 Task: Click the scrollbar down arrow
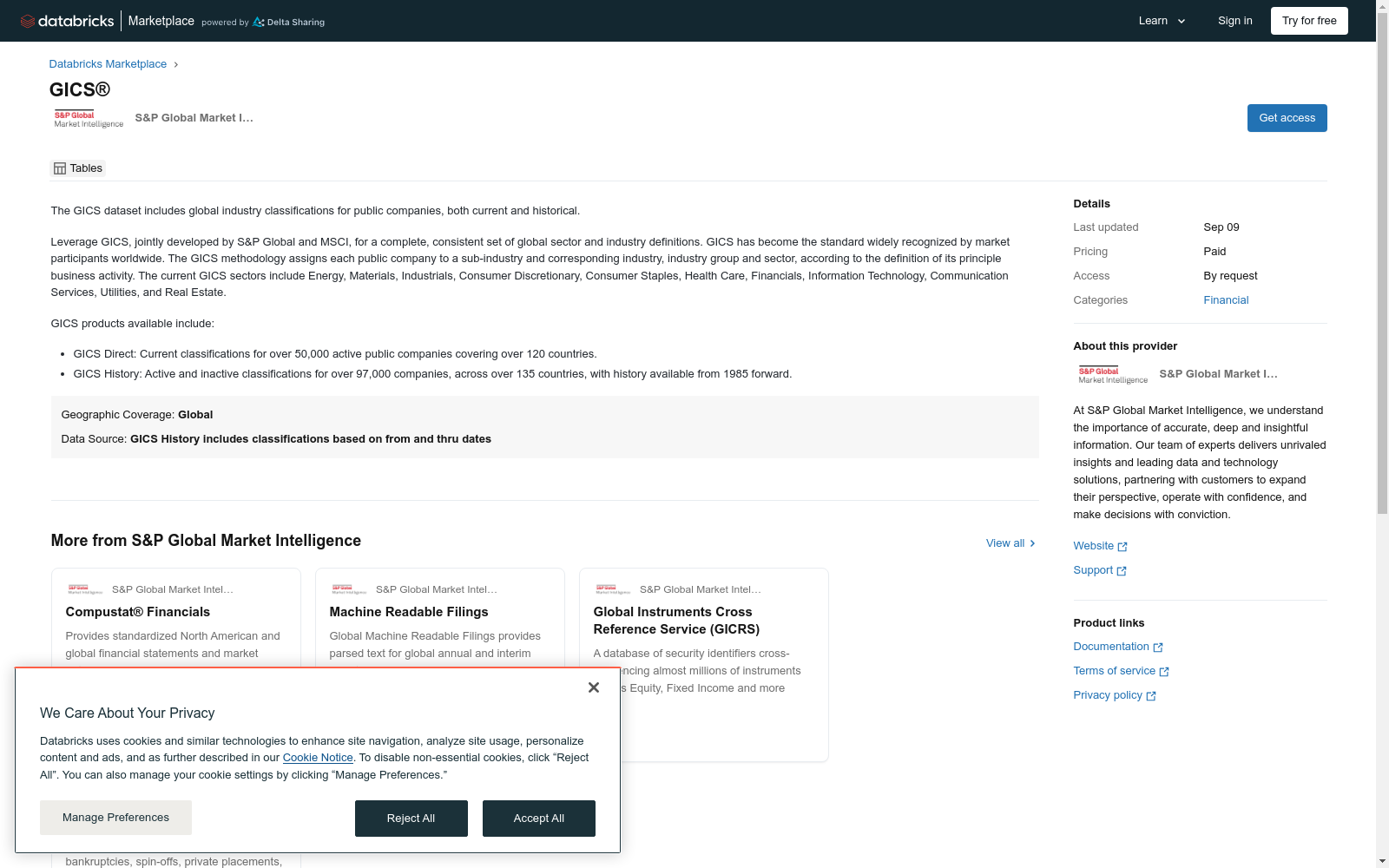pyautogui.click(x=1382, y=861)
